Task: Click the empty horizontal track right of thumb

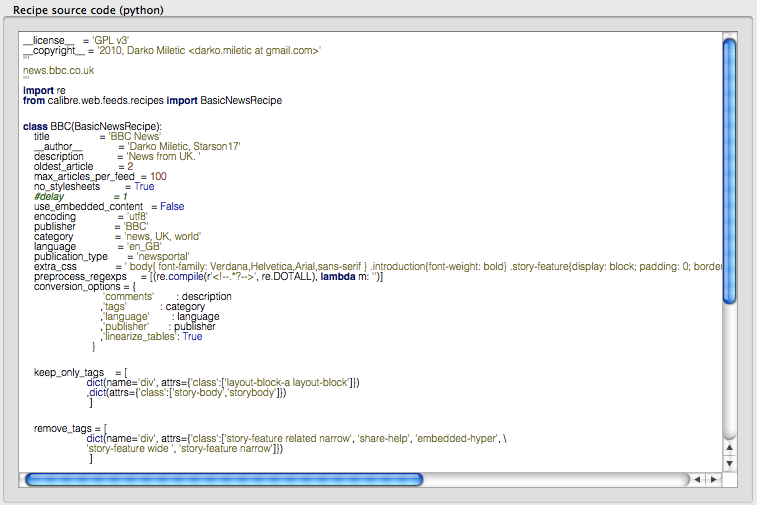Action: tap(555, 479)
